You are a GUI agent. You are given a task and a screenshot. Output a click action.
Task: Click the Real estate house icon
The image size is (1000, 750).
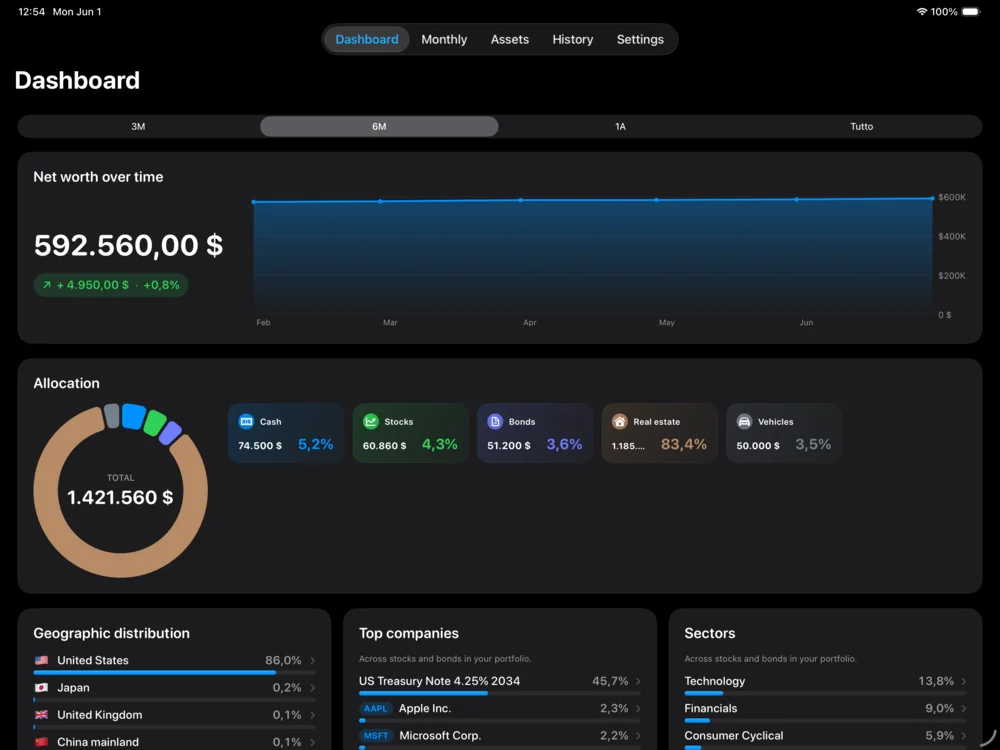click(x=620, y=422)
